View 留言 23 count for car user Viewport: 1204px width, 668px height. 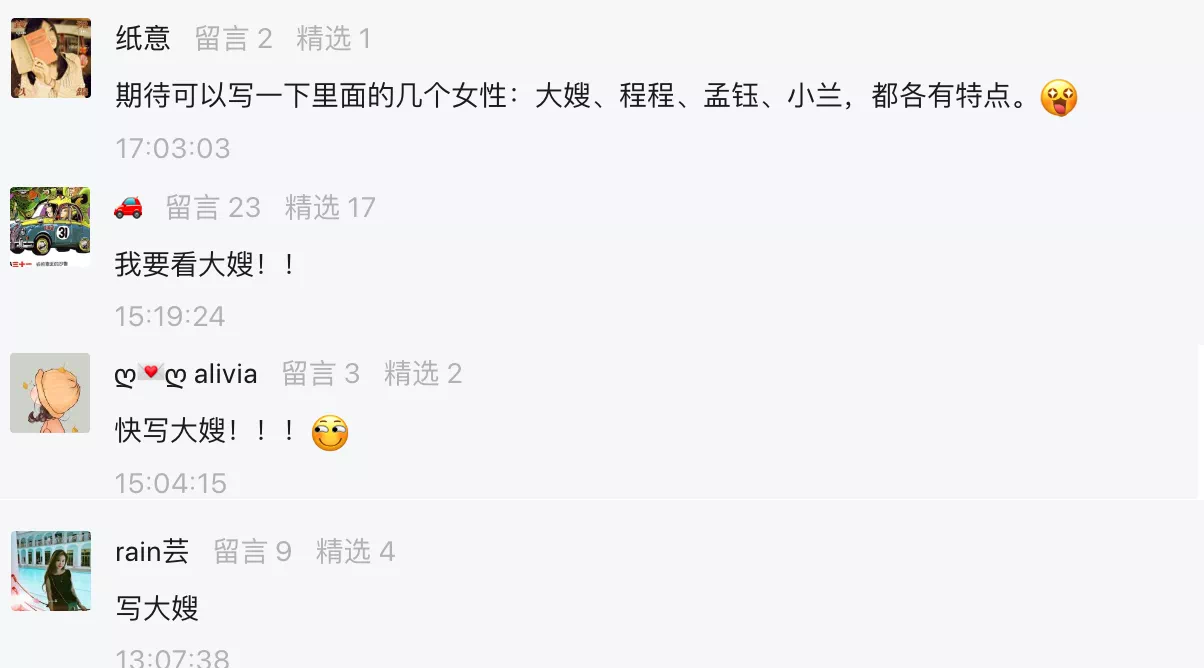pyautogui.click(x=213, y=207)
